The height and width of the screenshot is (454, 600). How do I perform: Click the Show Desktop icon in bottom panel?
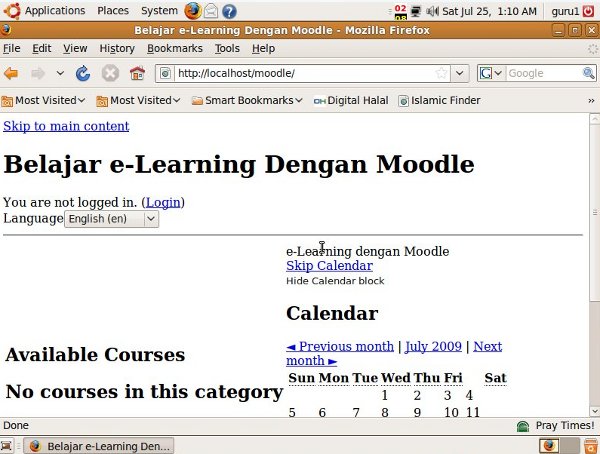pyautogui.click(x=7, y=446)
